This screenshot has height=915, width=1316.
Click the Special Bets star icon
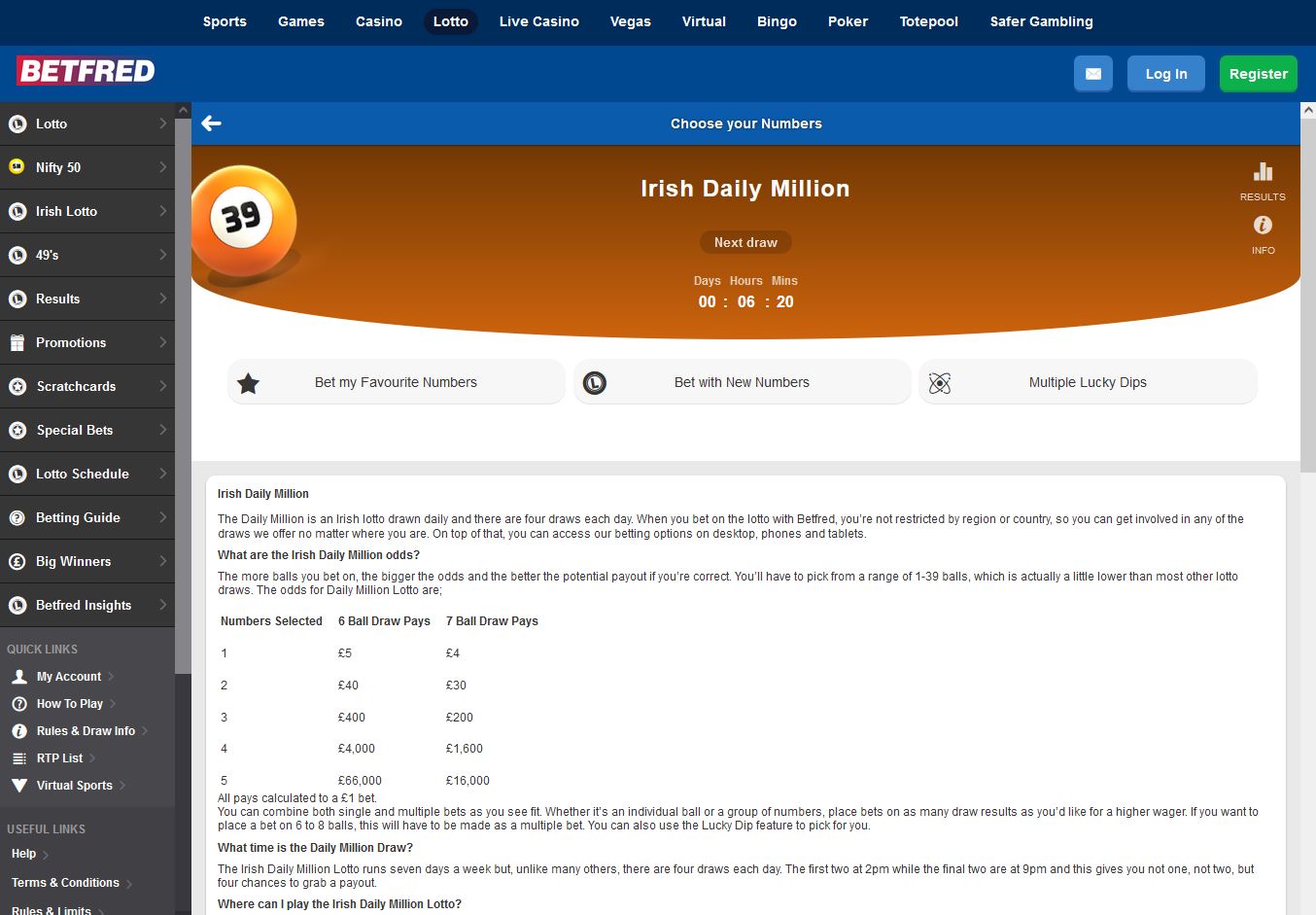tap(17, 430)
